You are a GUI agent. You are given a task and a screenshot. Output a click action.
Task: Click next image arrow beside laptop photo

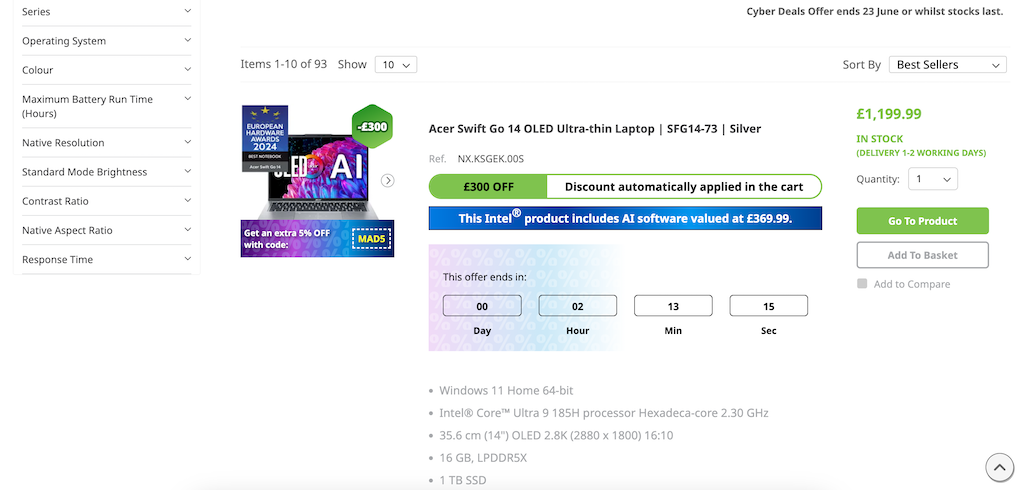(x=388, y=180)
